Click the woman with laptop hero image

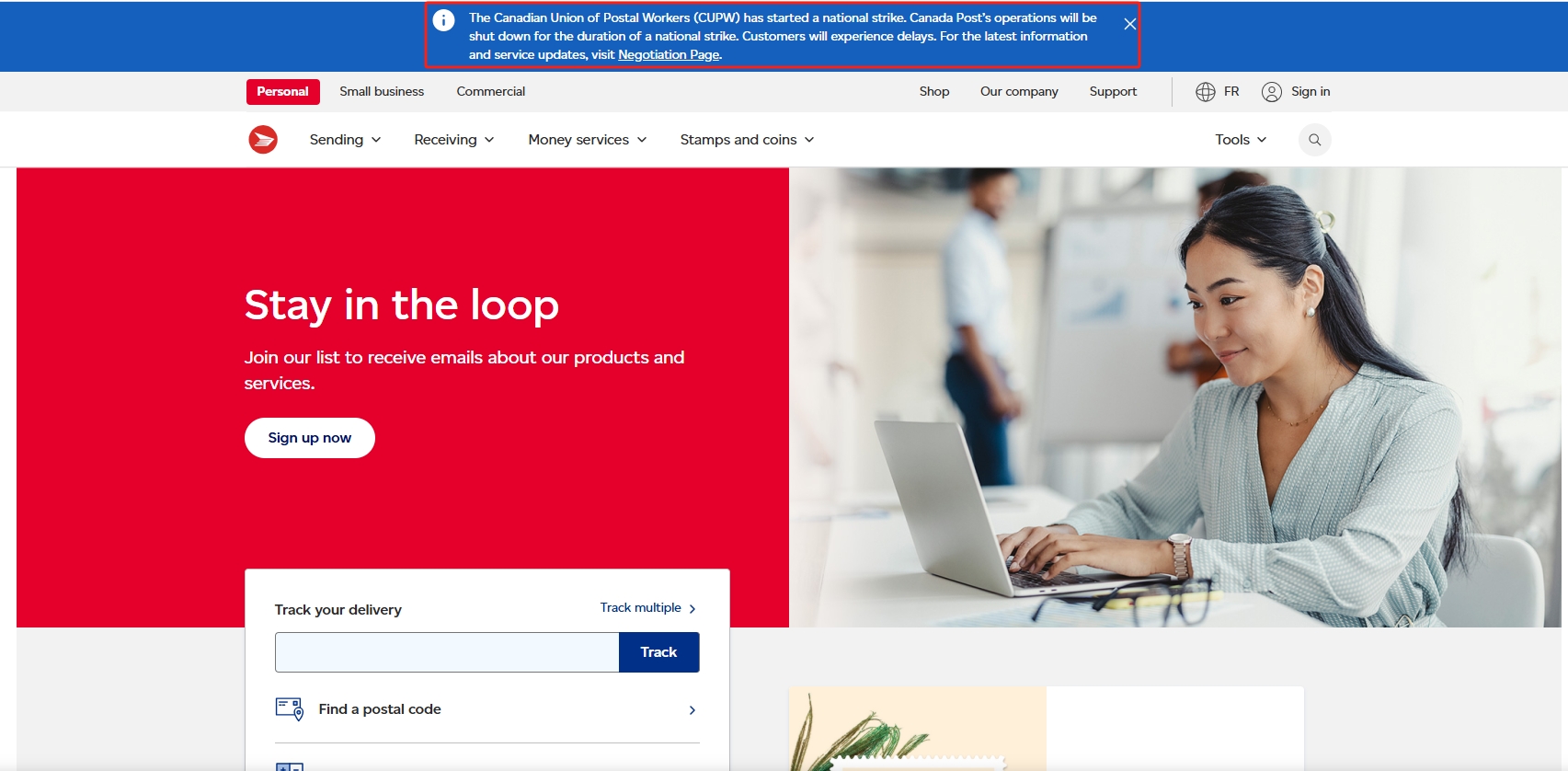tap(1175, 397)
